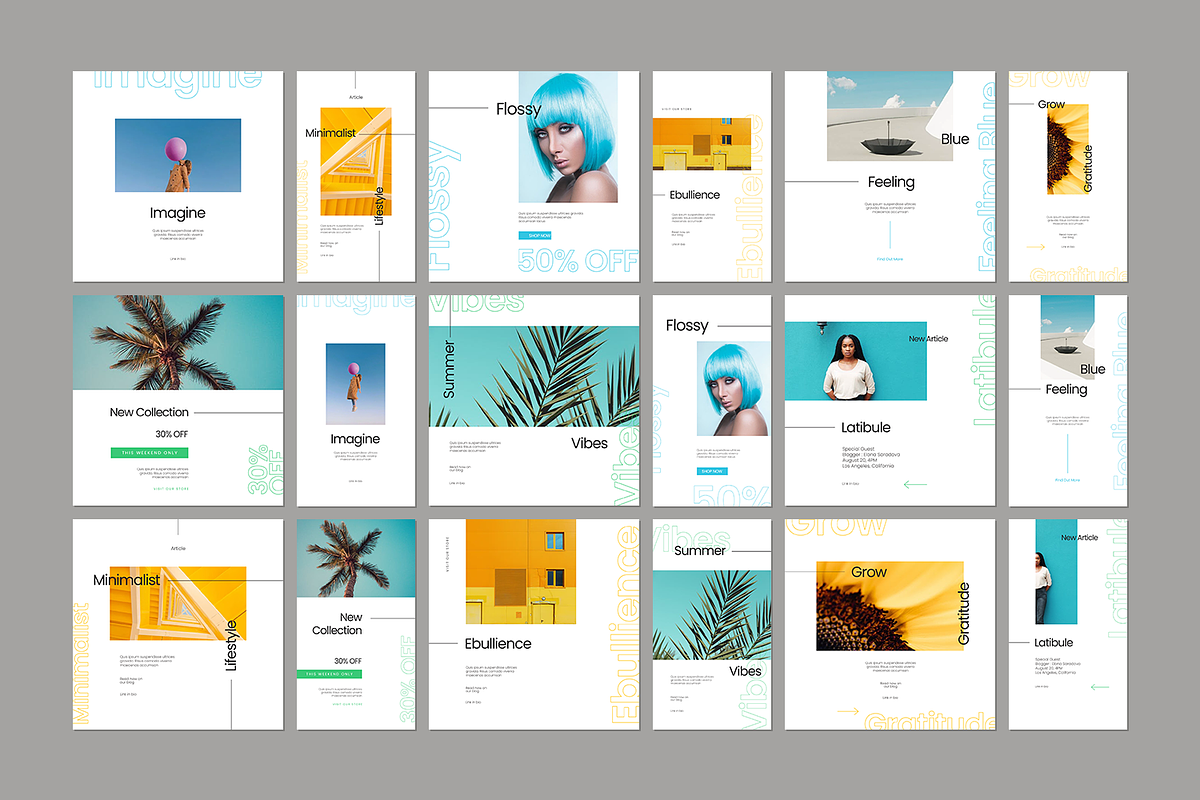Click the Ebullience title on tall card

(x=695, y=195)
